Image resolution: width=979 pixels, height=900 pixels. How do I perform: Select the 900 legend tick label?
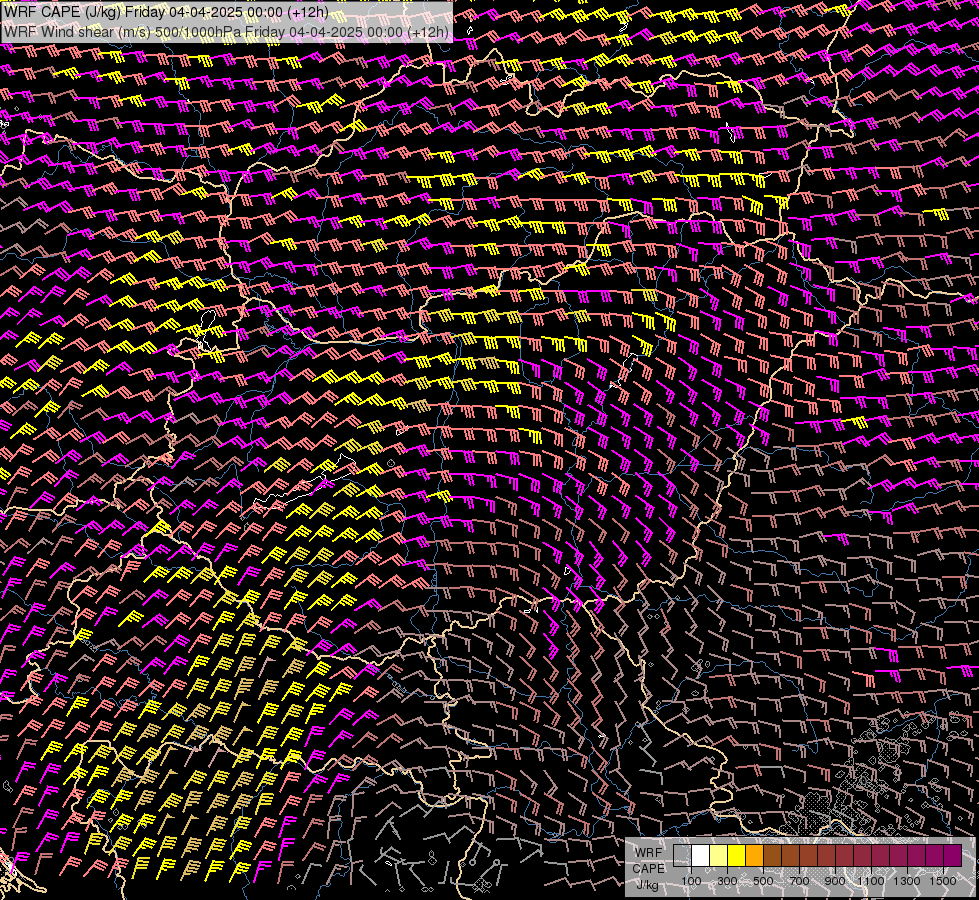point(835,881)
